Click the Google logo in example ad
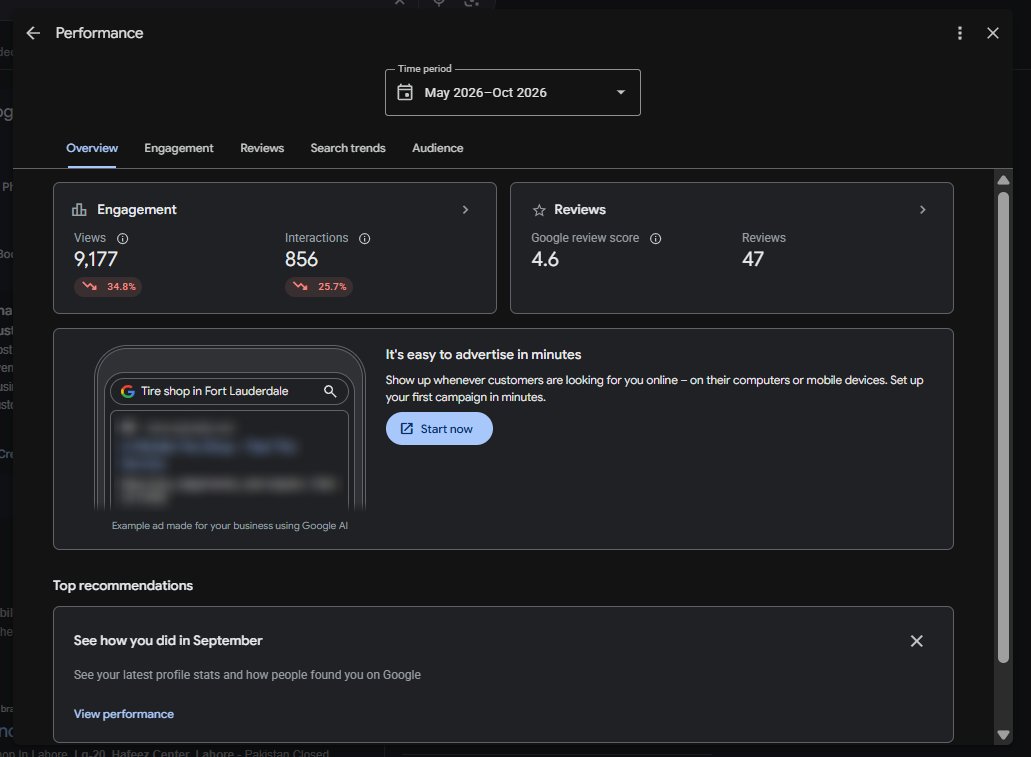Image resolution: width=1031 pixels, height=757 pixels. 128,391
